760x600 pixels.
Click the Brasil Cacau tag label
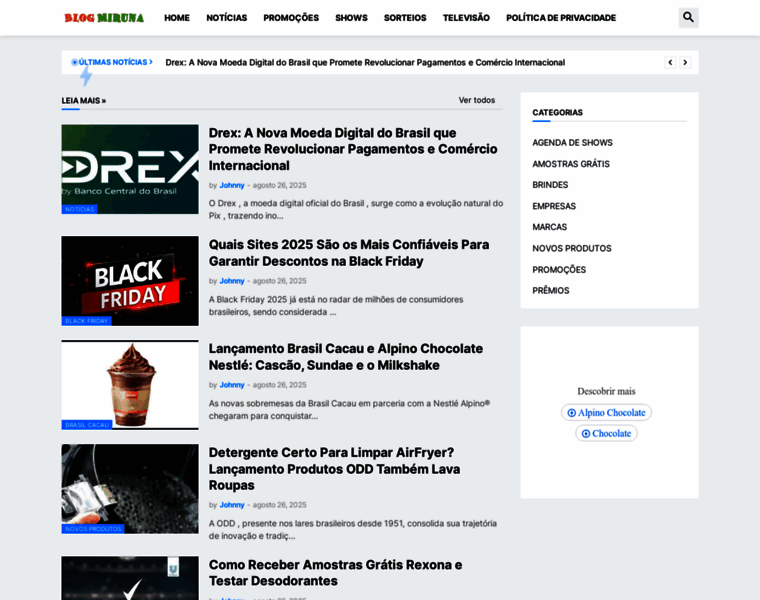[87, 425]
